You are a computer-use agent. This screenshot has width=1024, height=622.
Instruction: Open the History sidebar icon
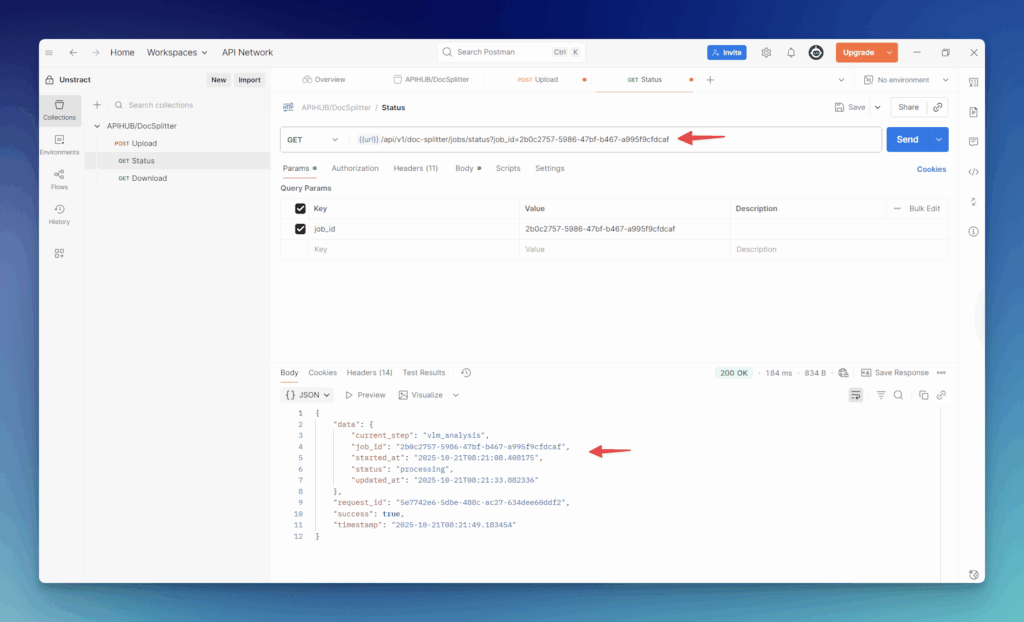(59, 214)
